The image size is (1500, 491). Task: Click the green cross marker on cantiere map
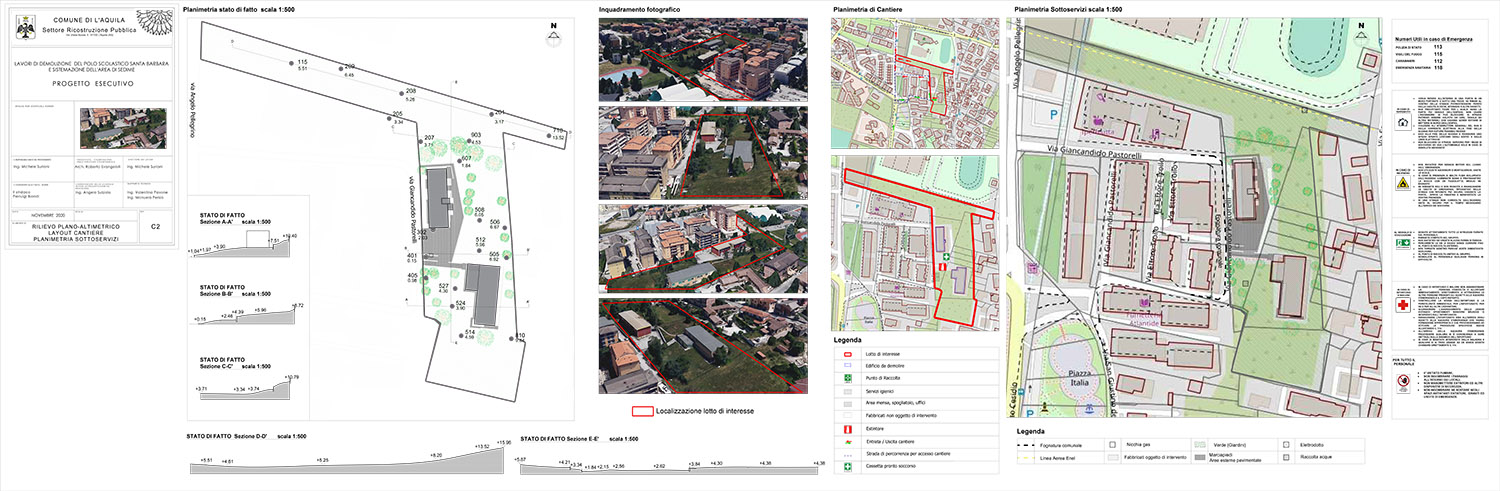point(946,257)
